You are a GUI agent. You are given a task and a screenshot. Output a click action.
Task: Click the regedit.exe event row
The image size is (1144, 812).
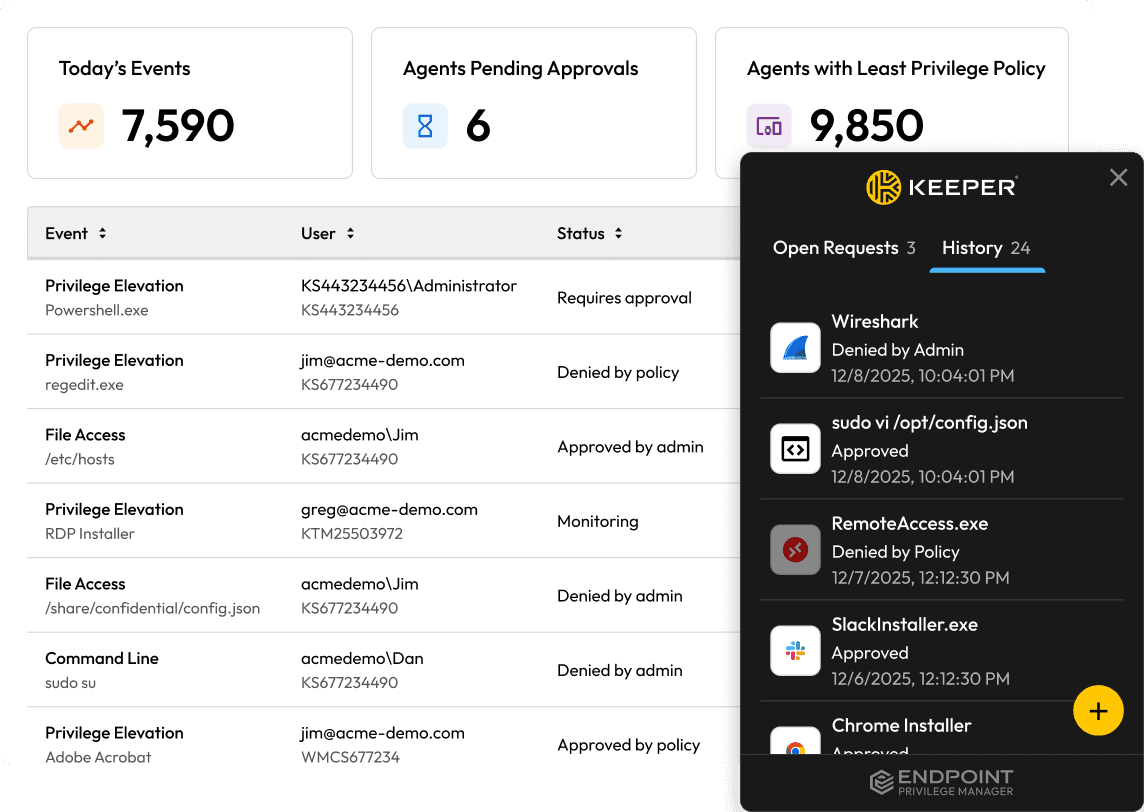pos(383,372)
